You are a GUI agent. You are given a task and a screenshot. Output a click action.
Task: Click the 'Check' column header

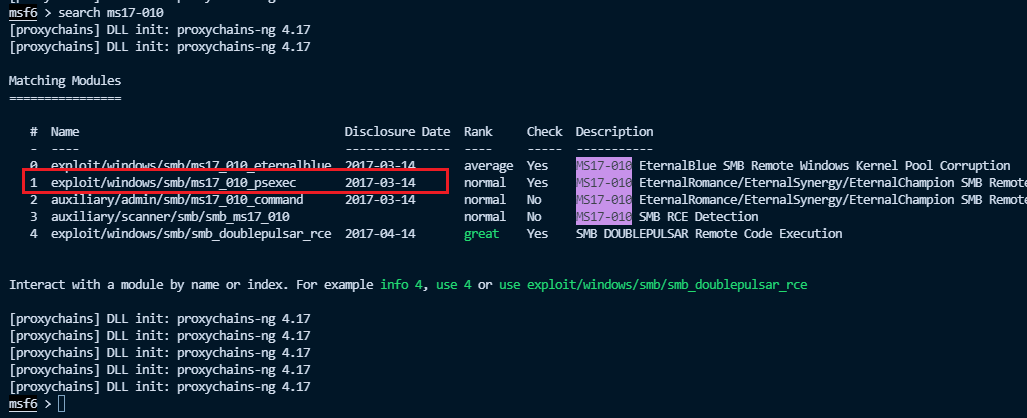[x=544, y=132]
